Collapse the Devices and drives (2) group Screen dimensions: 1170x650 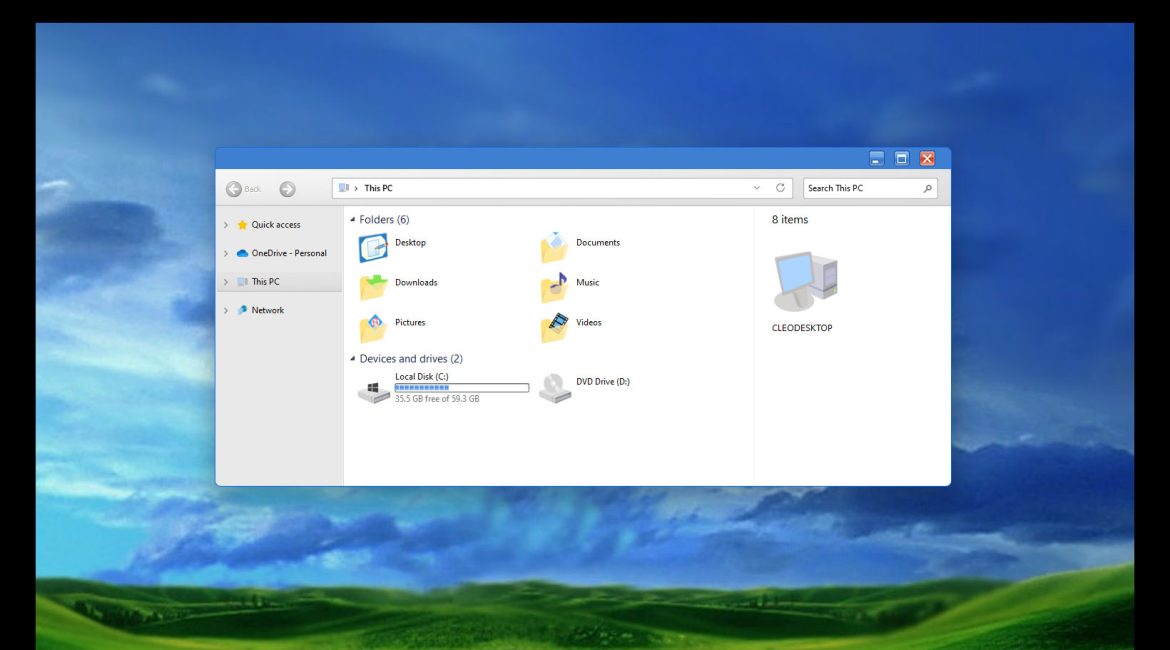click(352, 358)
